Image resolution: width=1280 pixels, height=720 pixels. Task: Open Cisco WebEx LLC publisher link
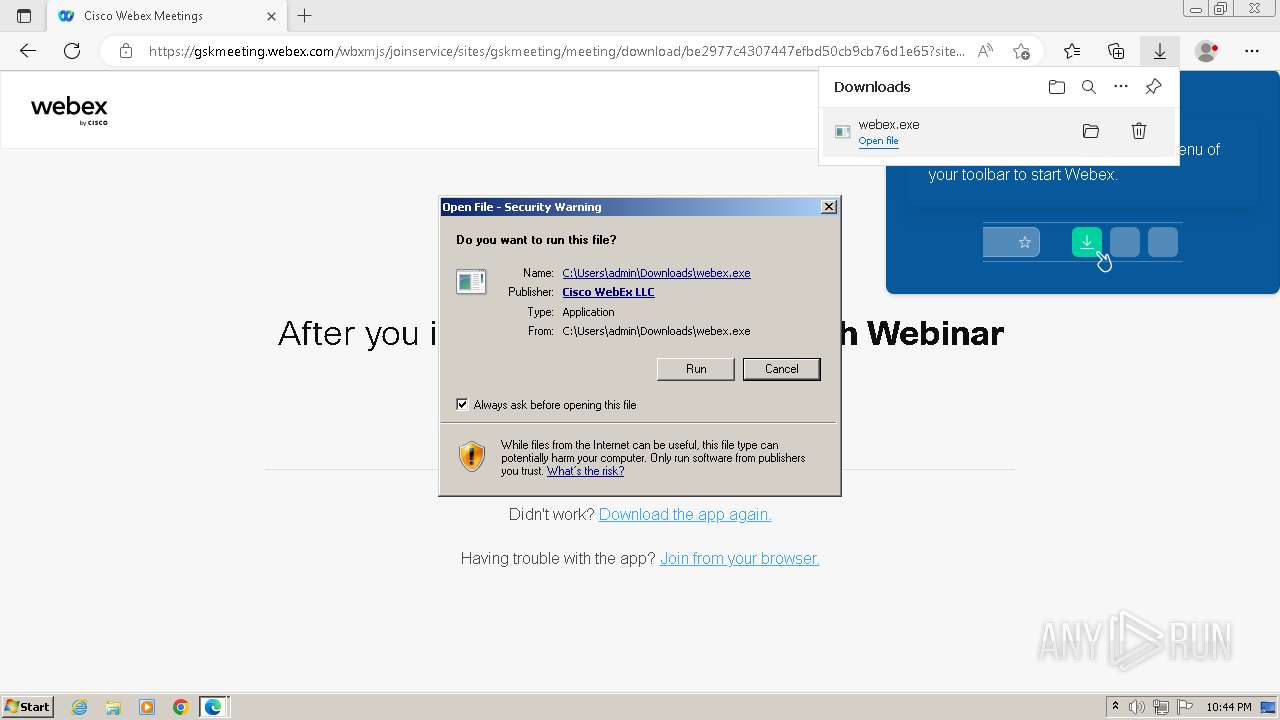click(x=608, y=292)
